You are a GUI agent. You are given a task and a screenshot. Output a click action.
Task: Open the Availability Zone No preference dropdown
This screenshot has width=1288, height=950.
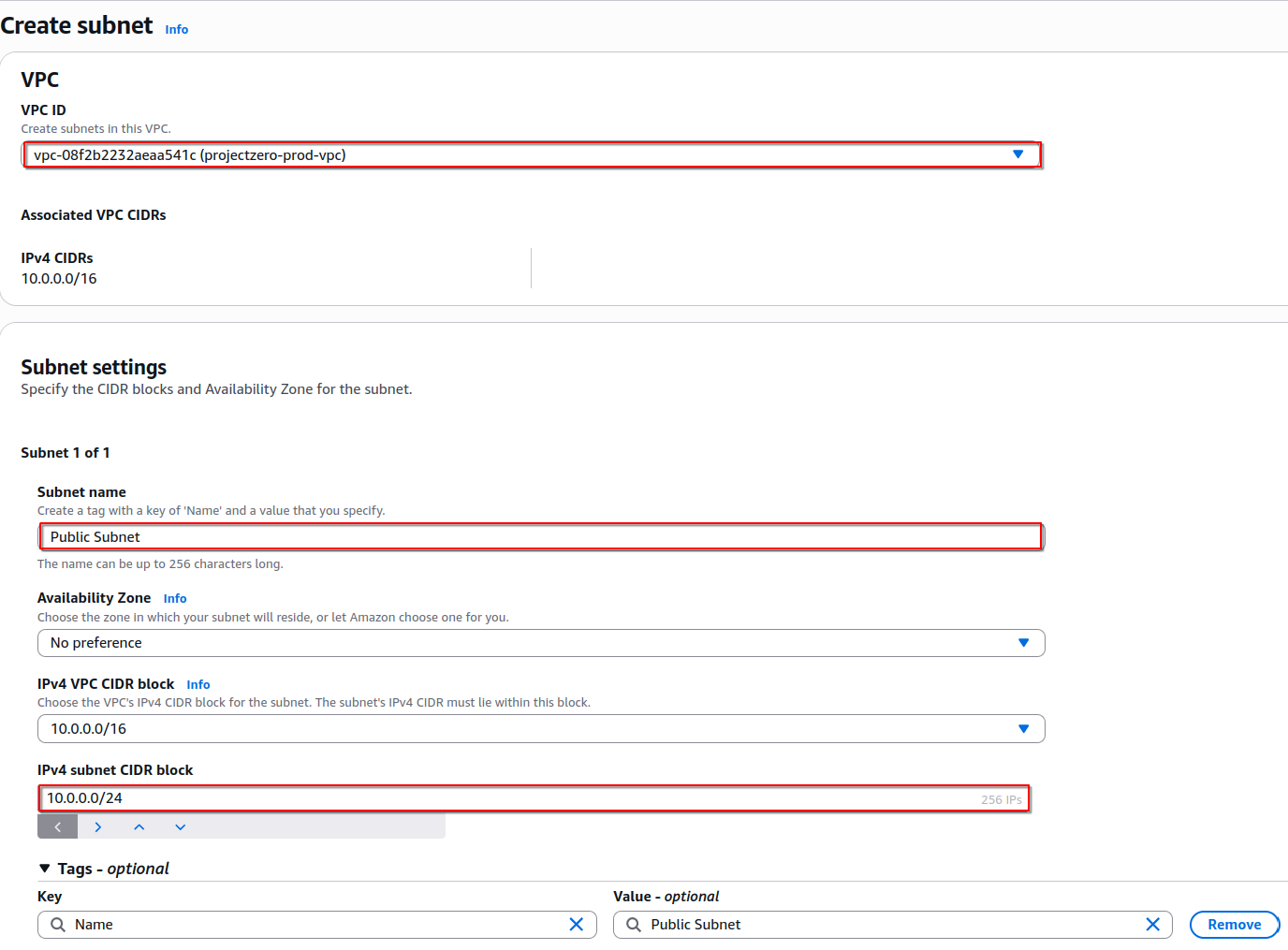(x=541, y=643)
